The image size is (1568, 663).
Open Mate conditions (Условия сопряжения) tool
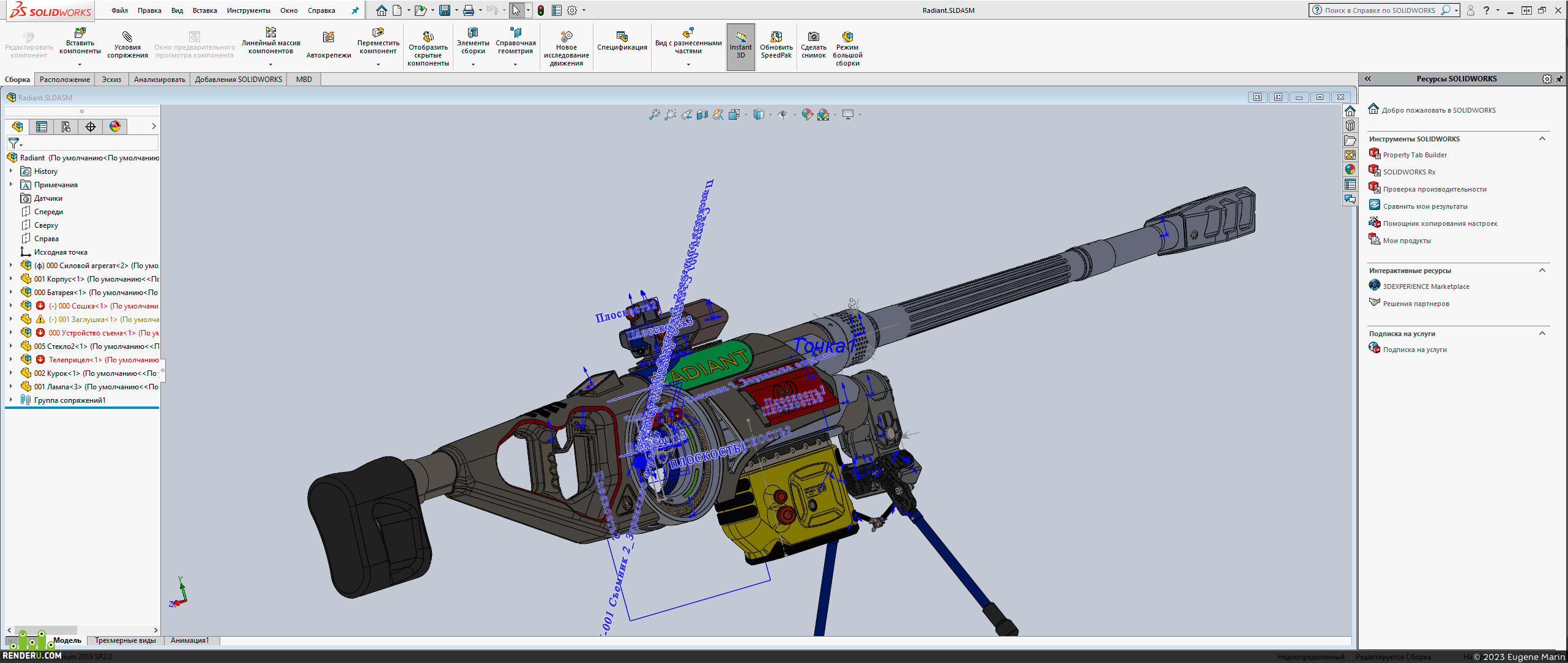tap(127, 44)
